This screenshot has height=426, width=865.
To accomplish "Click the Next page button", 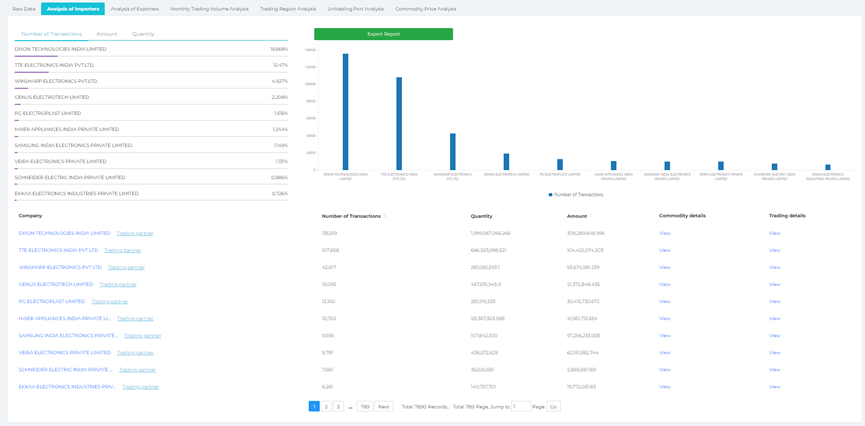I will 383,407.
